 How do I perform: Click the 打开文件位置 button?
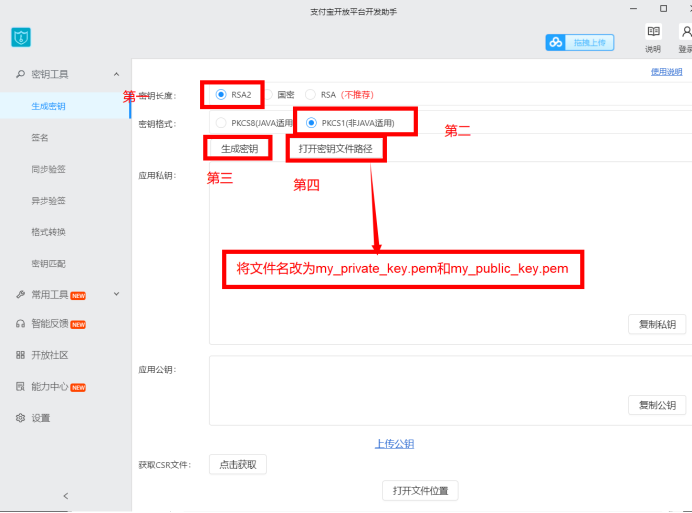point(420,490)
